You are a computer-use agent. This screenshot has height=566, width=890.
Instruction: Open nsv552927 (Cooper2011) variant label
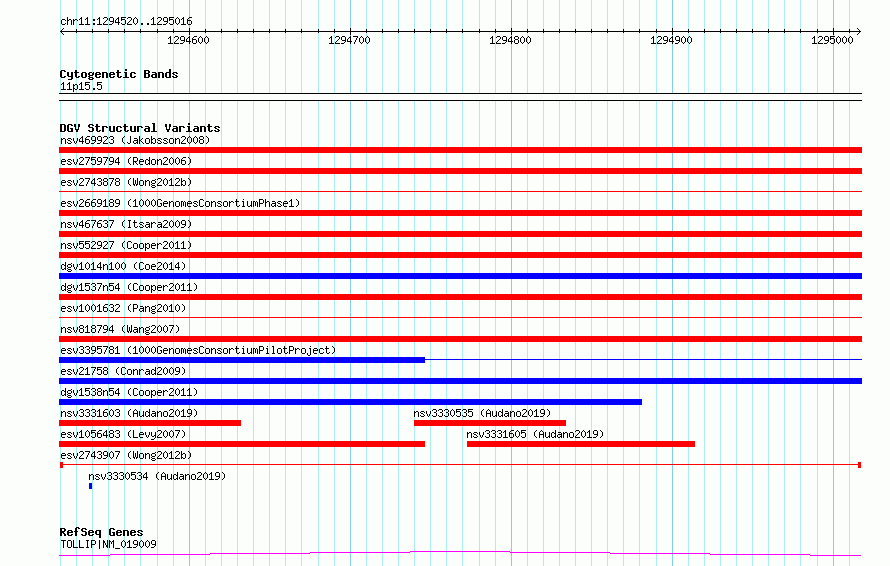pyautogui.click(x=126, y=245)
